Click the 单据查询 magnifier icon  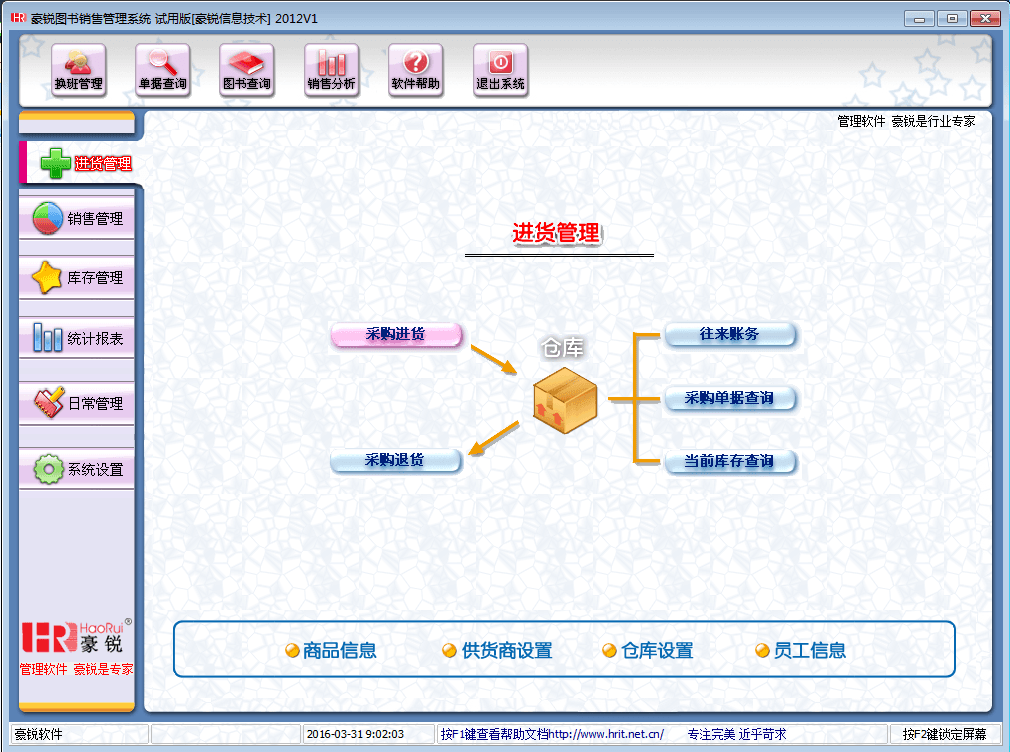(x=162, y=70)
